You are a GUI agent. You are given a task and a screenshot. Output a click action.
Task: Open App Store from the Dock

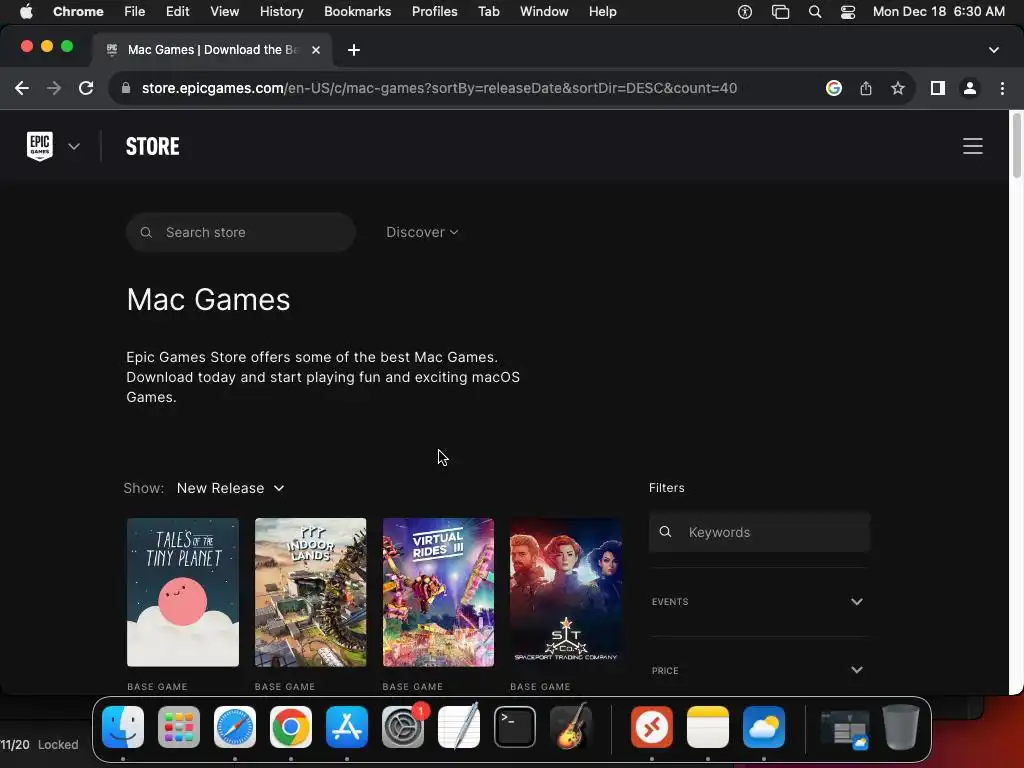pos(347,727)
